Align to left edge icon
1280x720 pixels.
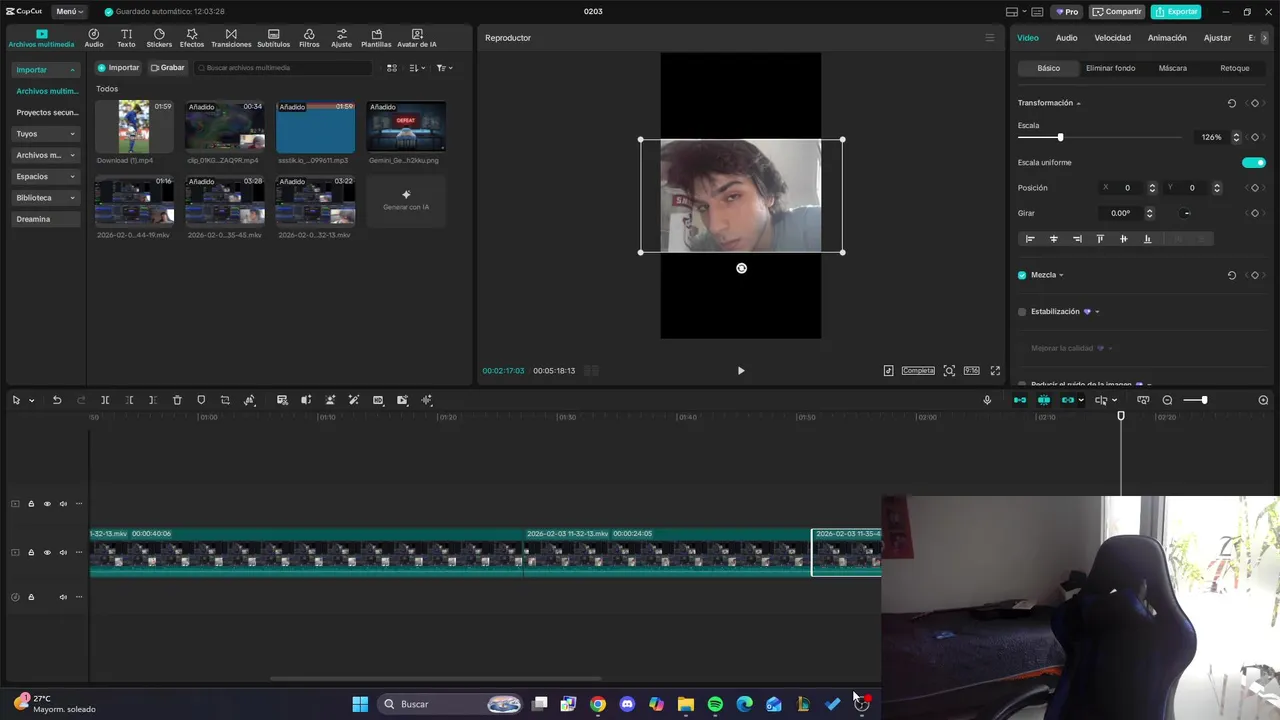click(x=1030, y=239)
